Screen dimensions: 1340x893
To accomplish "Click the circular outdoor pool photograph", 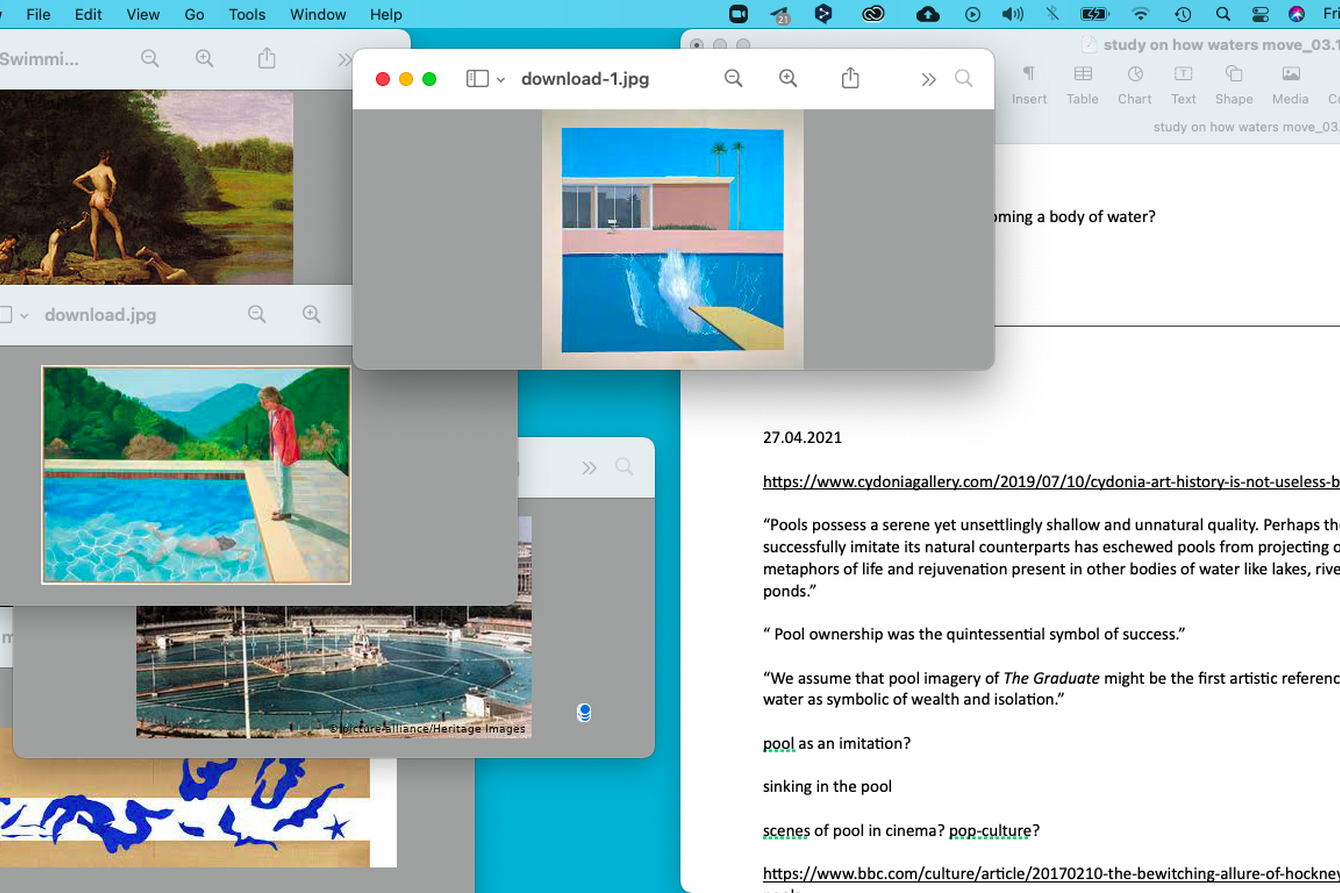I will (334, 671).
